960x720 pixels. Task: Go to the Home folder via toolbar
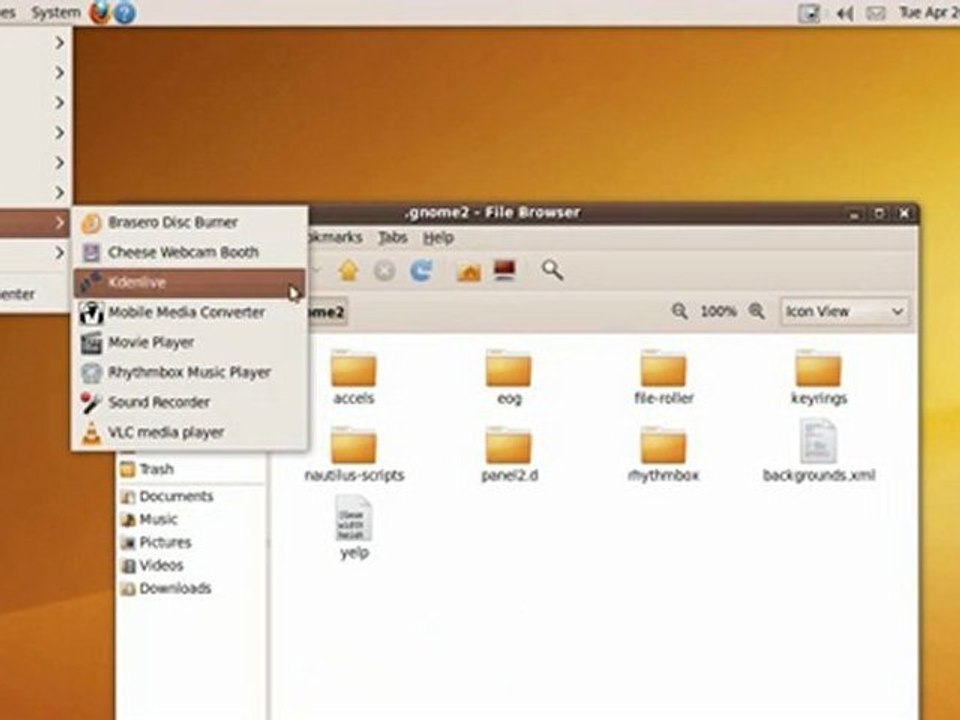click(469, 271)
